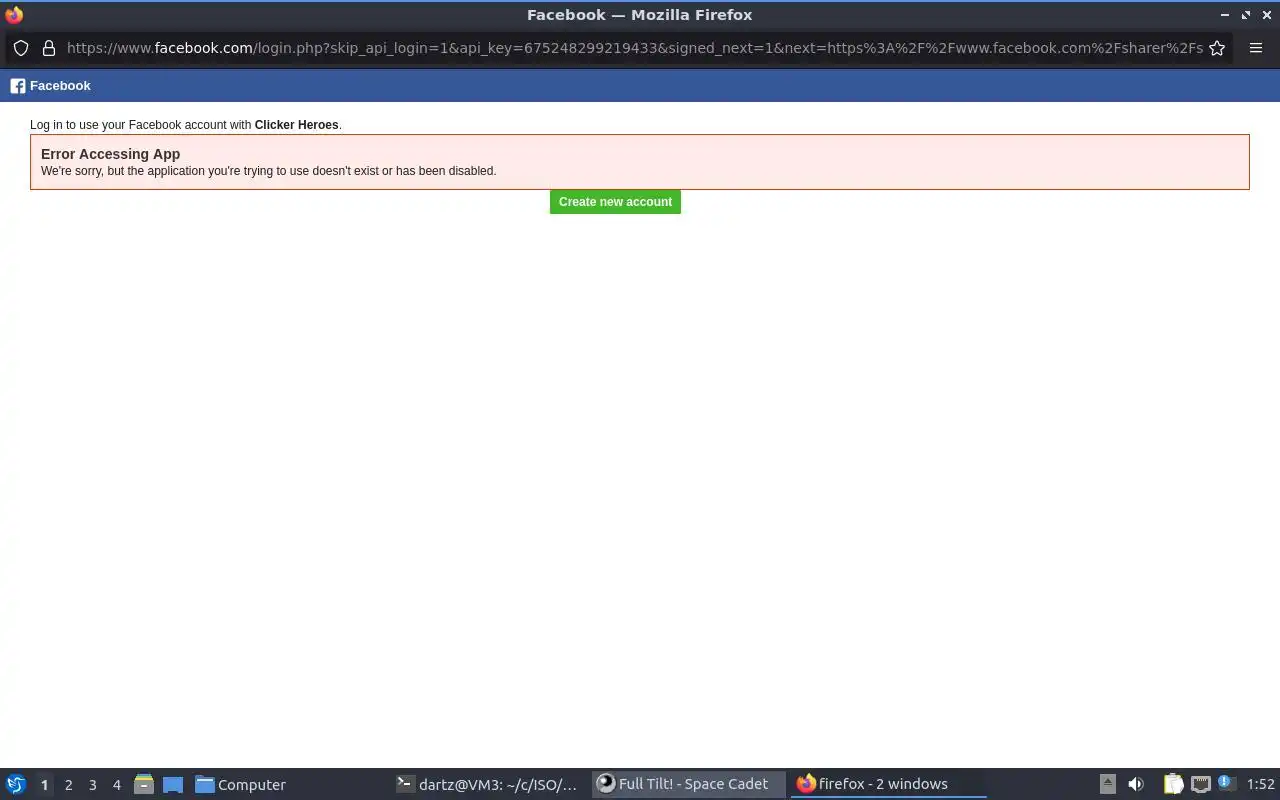Image resolution: width=1280 pixels, height=800 pixels.
Task: Click the 'Clicker Heroes' app name text
Action: pyautogui.click(x=296, y=125)
